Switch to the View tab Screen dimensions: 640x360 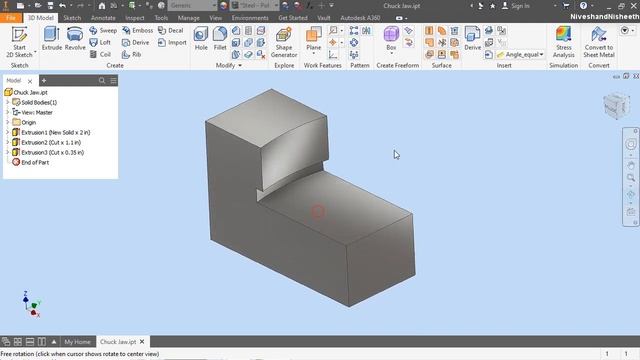pos(216,18)
